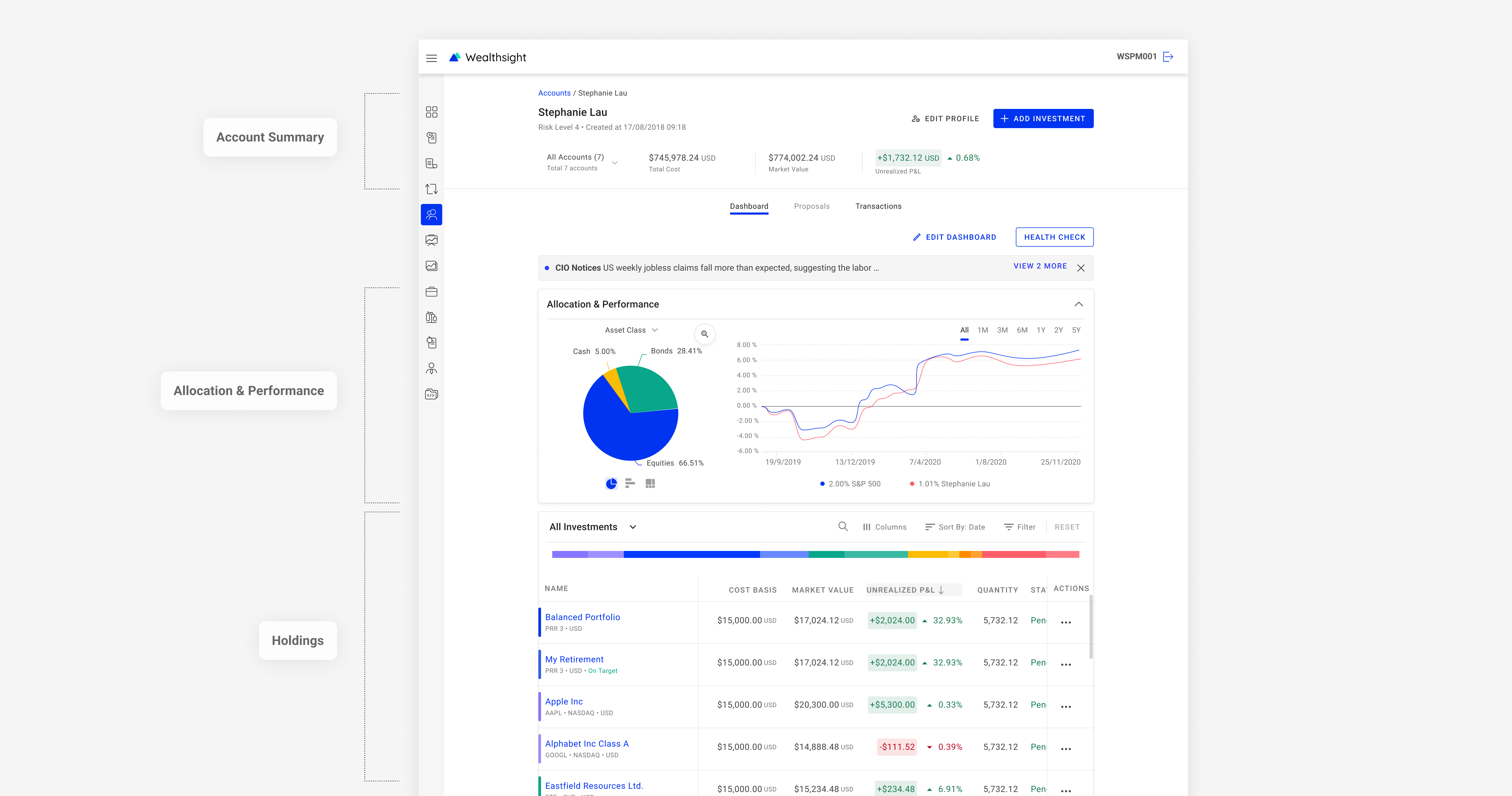The height and width of the screenshot is (796, 1512).
Task: Open actions menu for Apple Inc
Action: (x=1066, y=707)
